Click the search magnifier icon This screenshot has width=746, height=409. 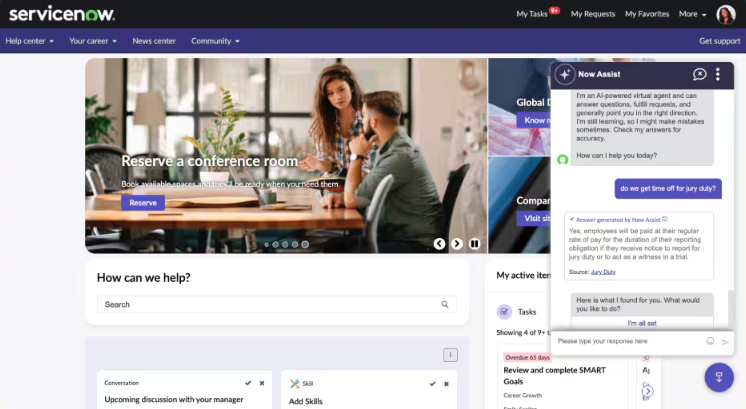(444, 304)
